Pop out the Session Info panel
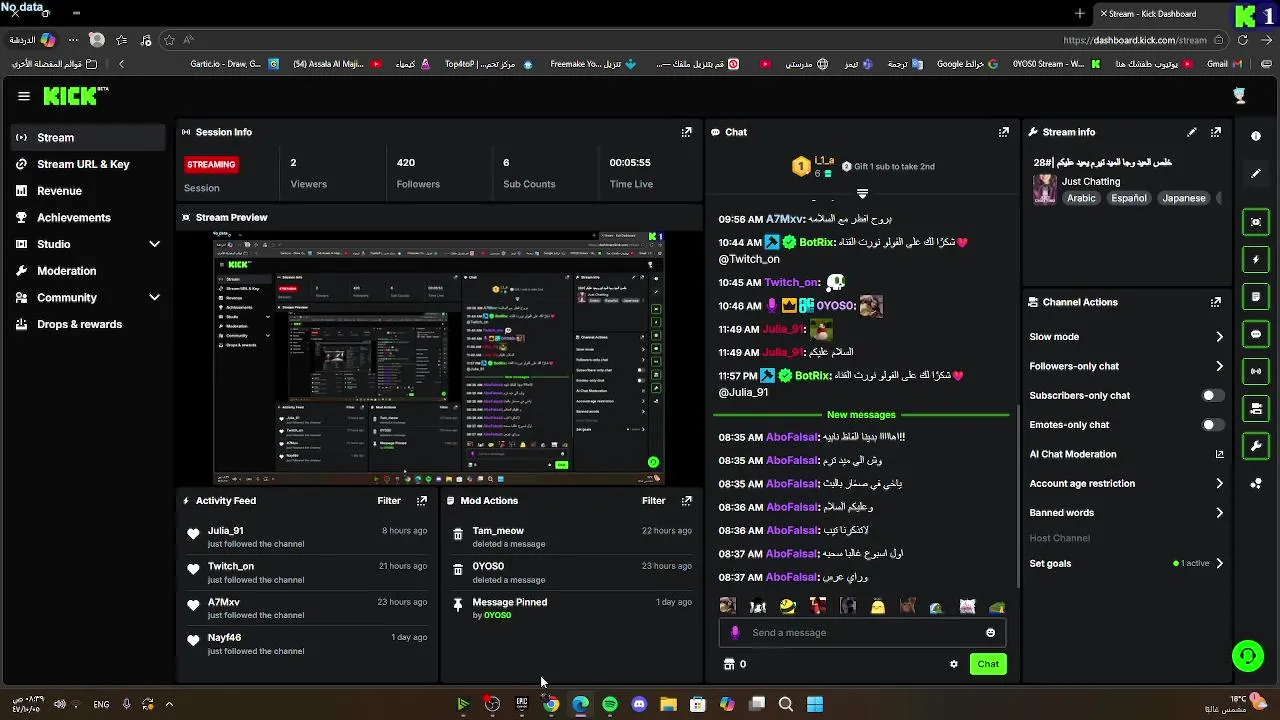The image size is (1280, 720). point(686,132)
